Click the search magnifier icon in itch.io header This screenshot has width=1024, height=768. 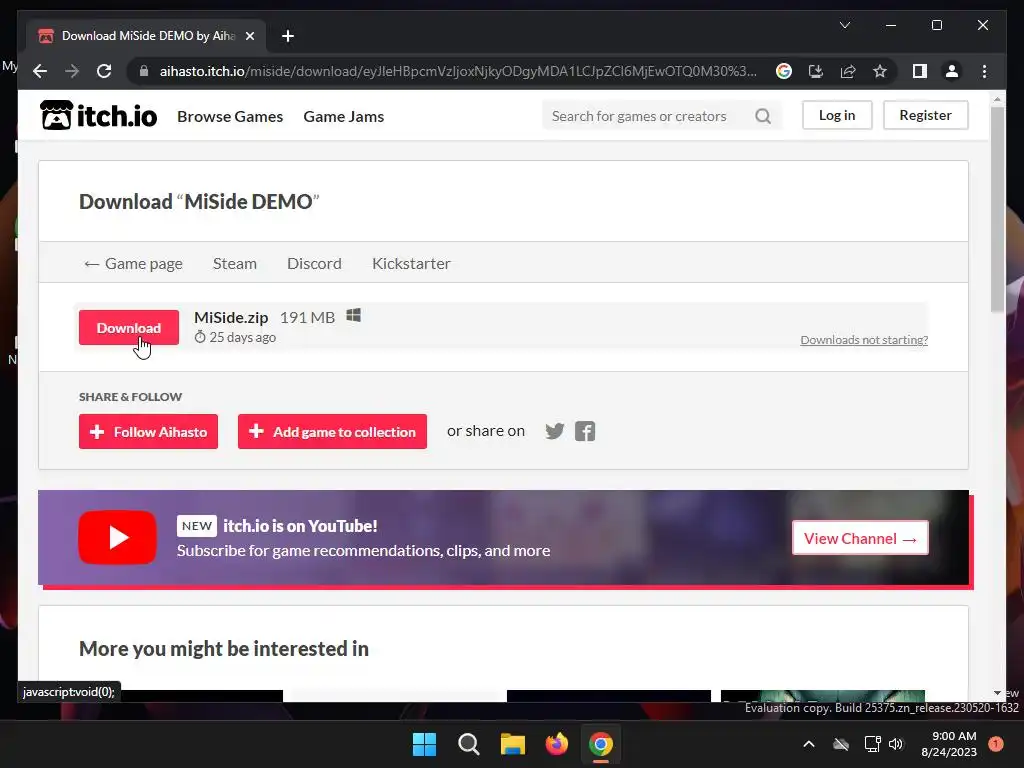763,116
